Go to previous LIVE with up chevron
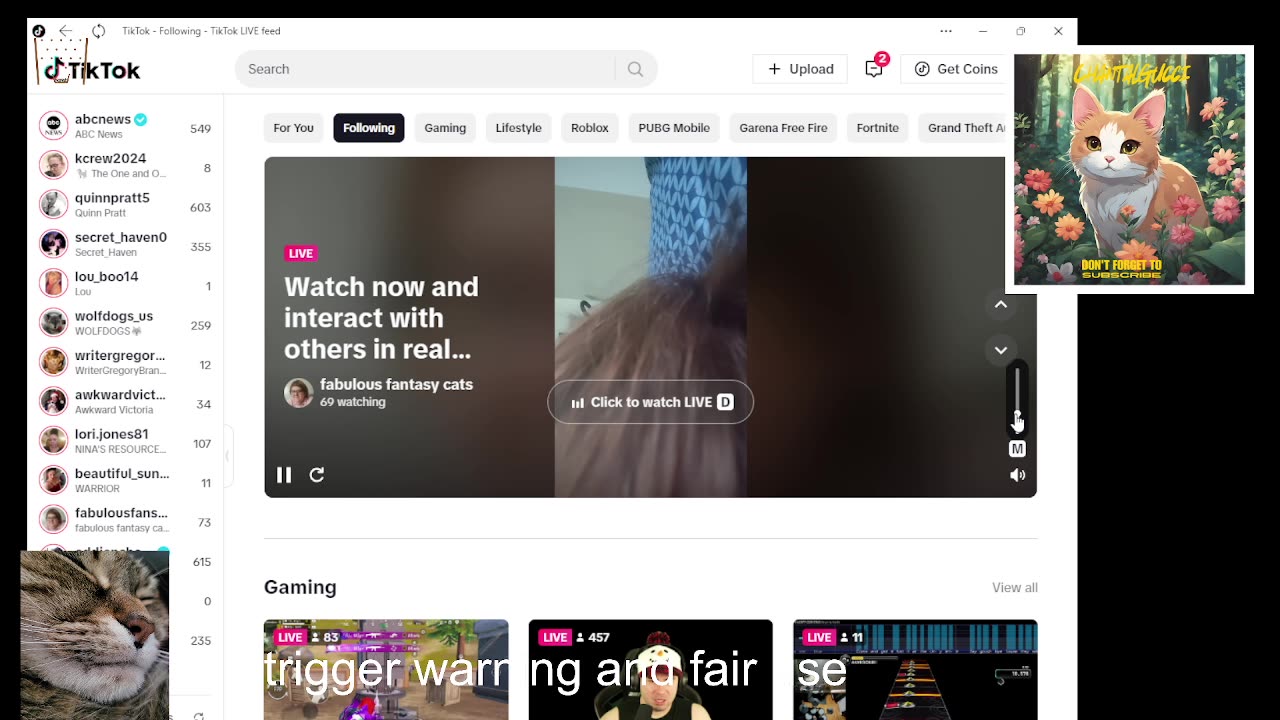1280x720 pixels. click(x=1001, y=304)
